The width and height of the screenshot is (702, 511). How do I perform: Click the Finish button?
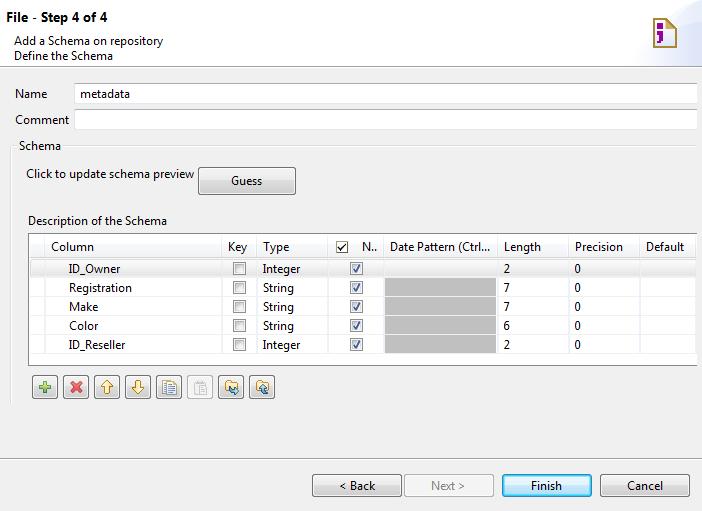click(x=546, y=486)
